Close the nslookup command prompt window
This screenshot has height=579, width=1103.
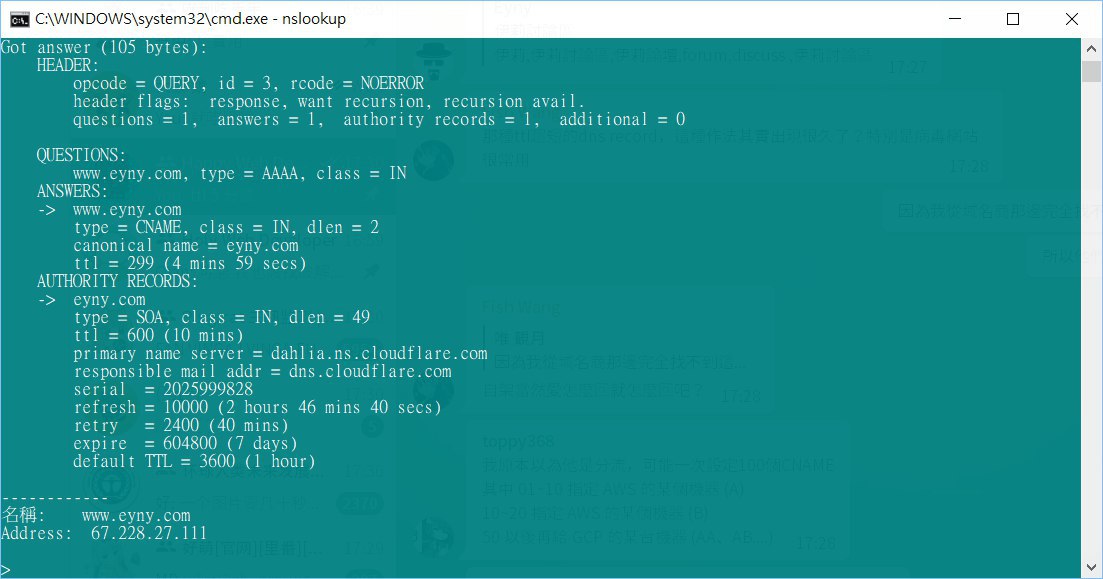point(1071,19)
